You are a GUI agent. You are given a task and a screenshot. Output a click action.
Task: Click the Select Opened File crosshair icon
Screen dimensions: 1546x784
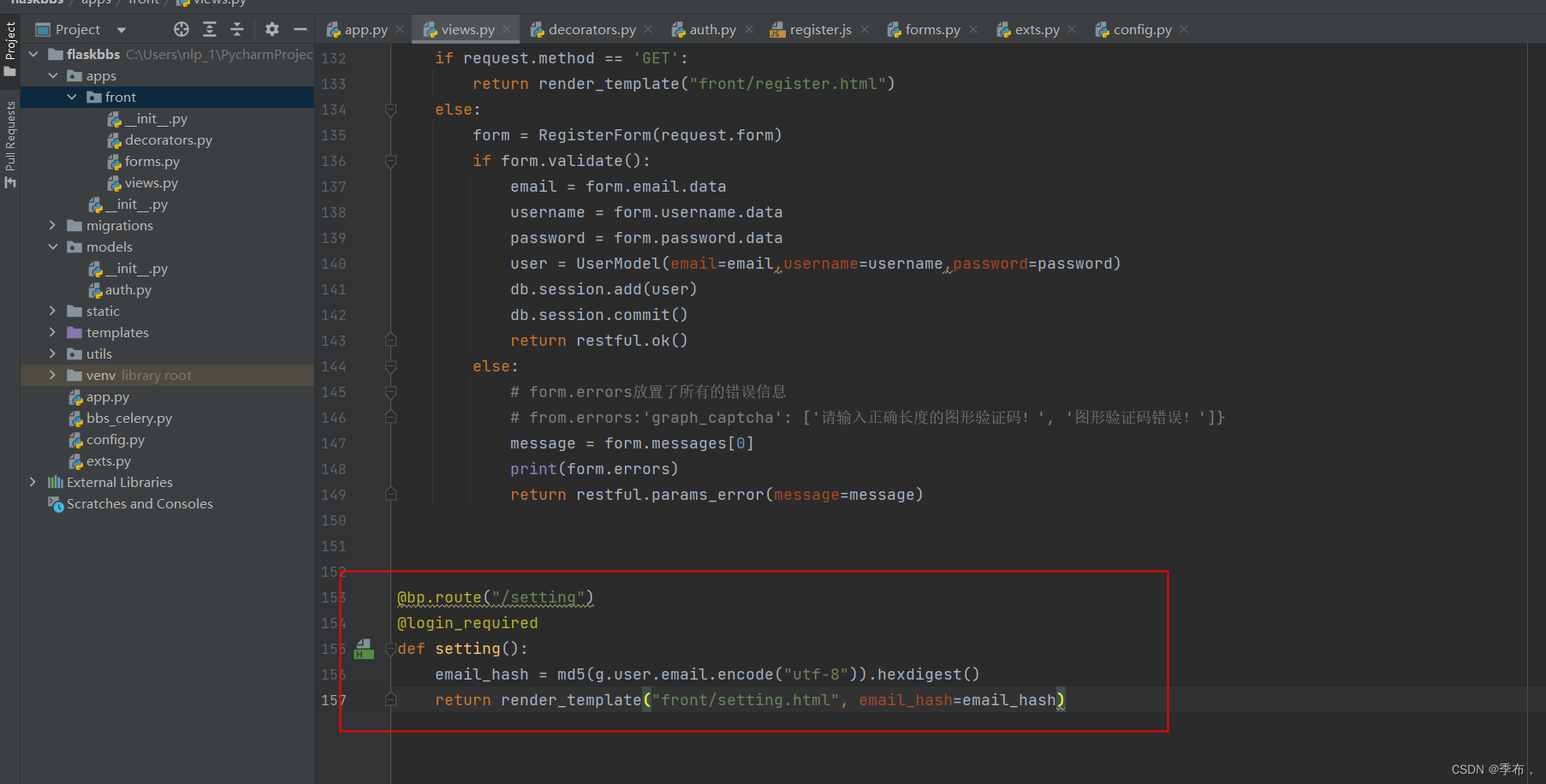[181, 28]
